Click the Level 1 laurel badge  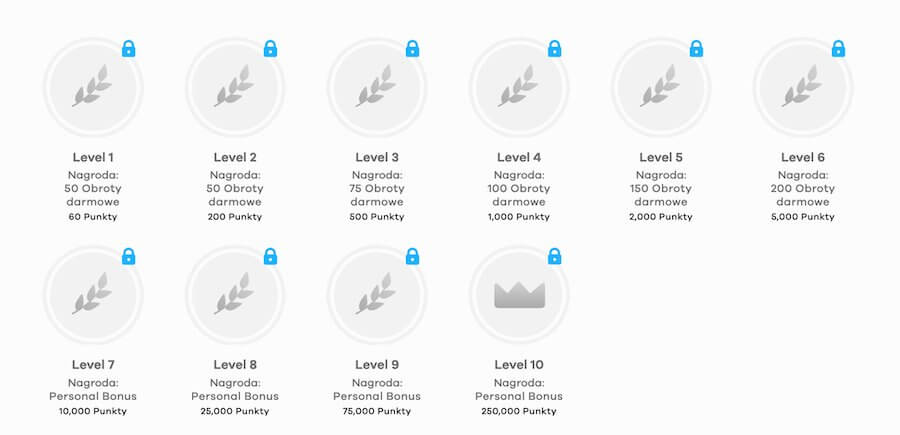click(x=93, y=87)
